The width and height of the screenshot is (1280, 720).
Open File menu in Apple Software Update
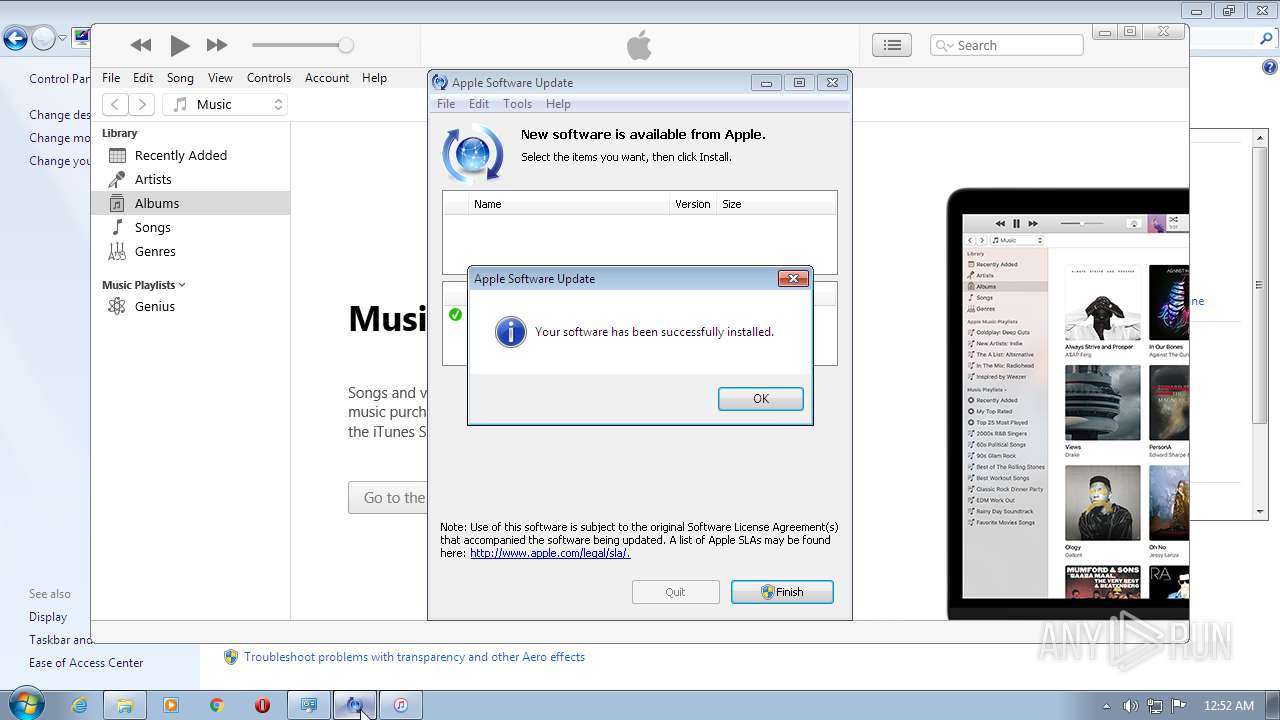pyautogui.click(x=446, y=104)
